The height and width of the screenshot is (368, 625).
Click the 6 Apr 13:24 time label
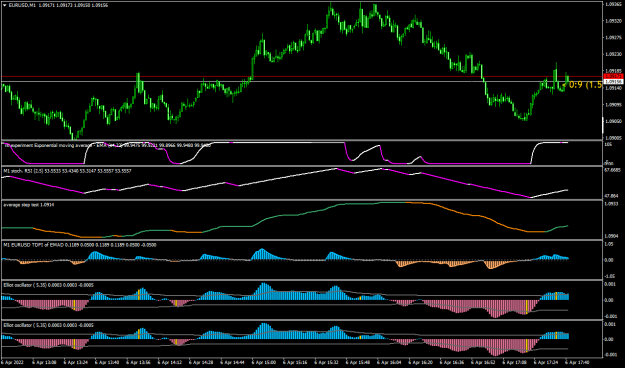click(76, 362)
